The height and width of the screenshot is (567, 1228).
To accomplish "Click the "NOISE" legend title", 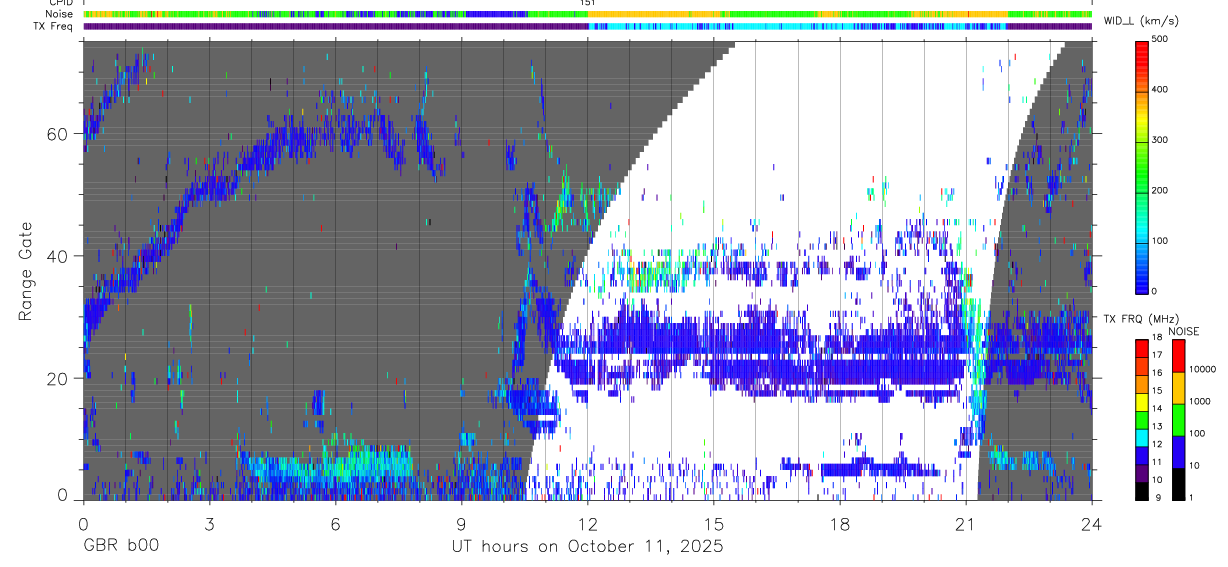I will 1184,331.
